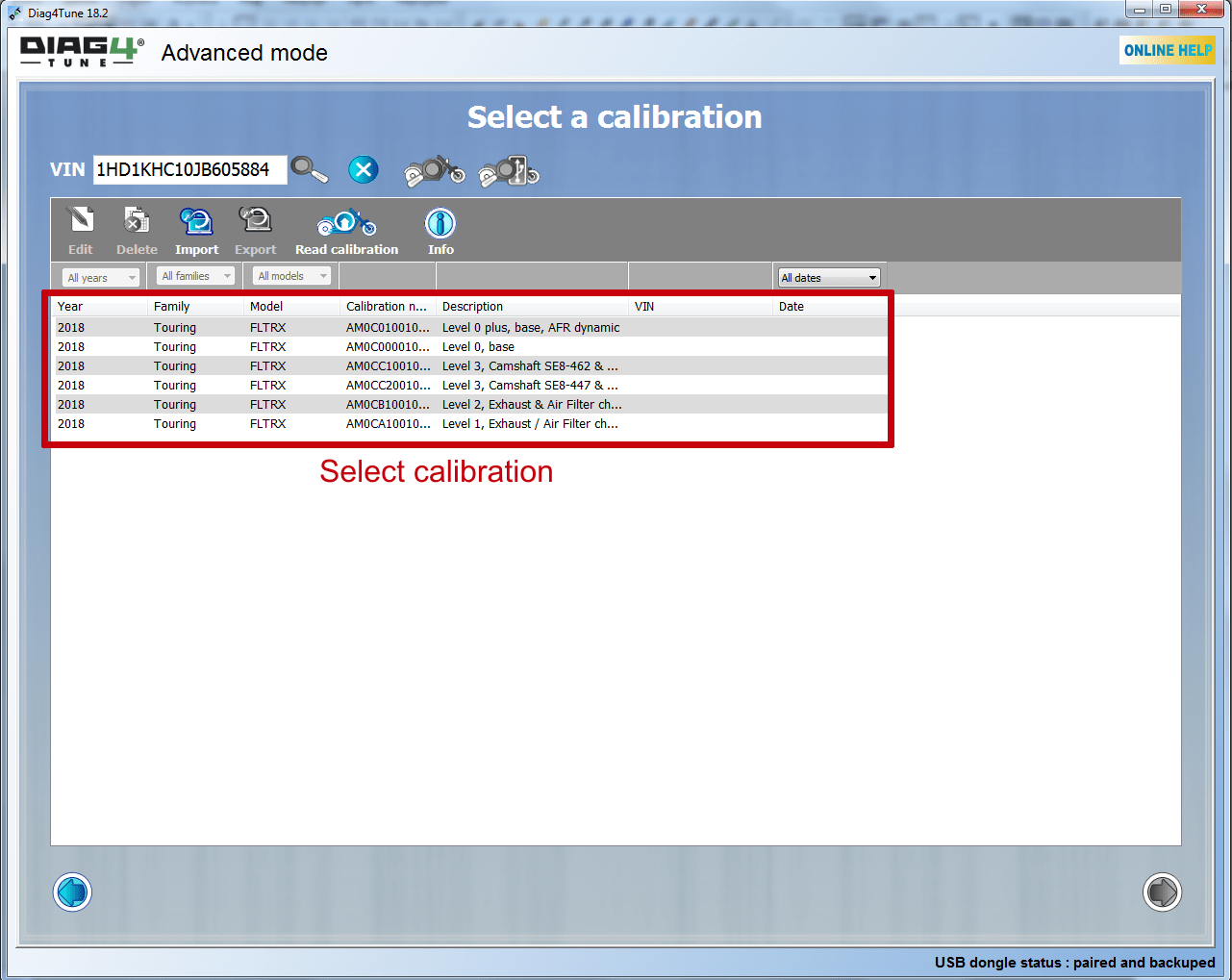Viewport: 1232px width, 980px height.
Task: Sort by the Model column header
Action: (293, 307)
